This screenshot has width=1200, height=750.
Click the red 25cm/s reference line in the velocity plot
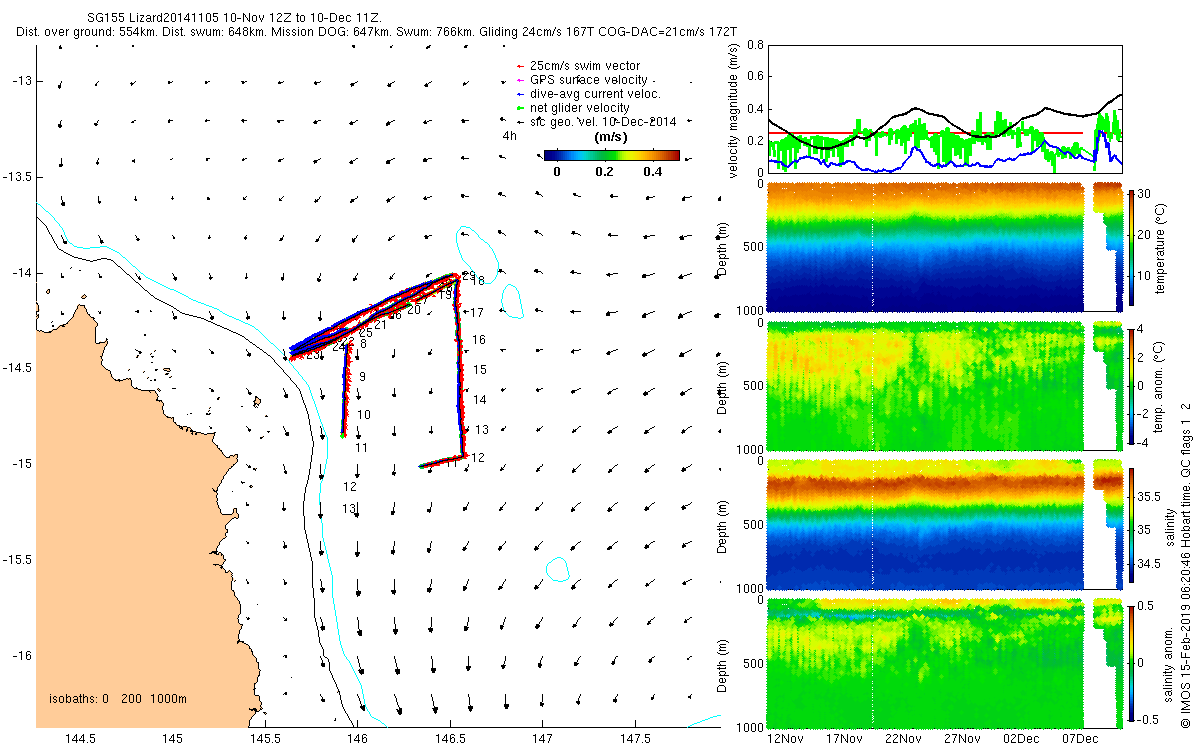[925, 133]
